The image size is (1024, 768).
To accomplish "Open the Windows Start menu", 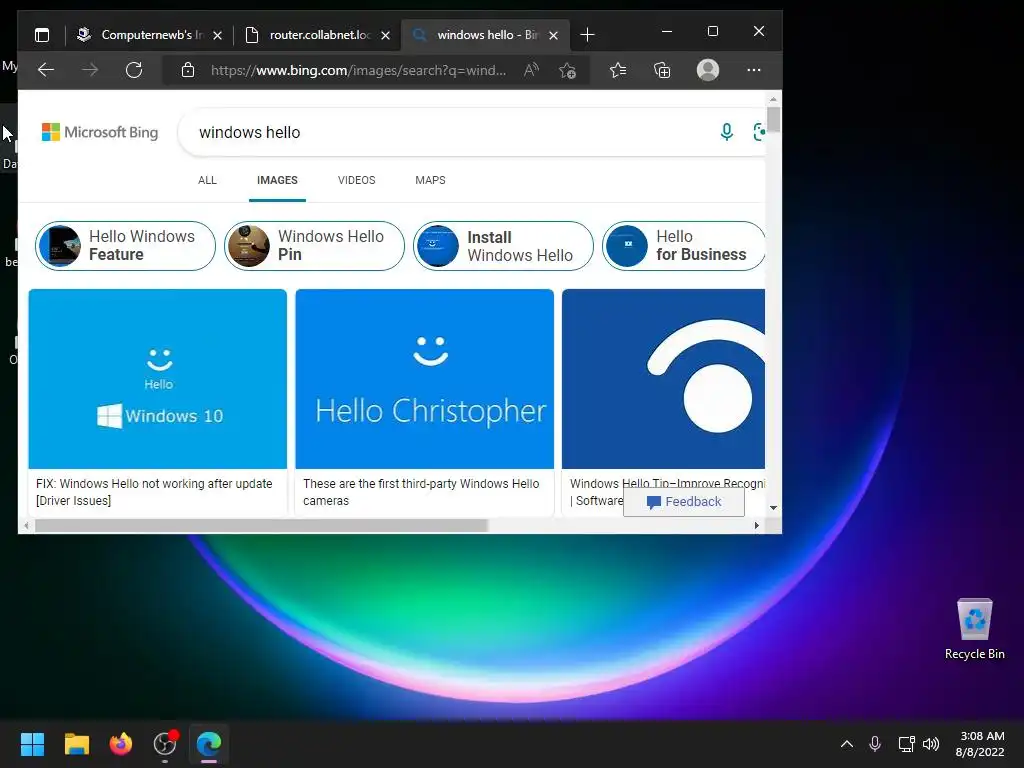I will point(33,744).
